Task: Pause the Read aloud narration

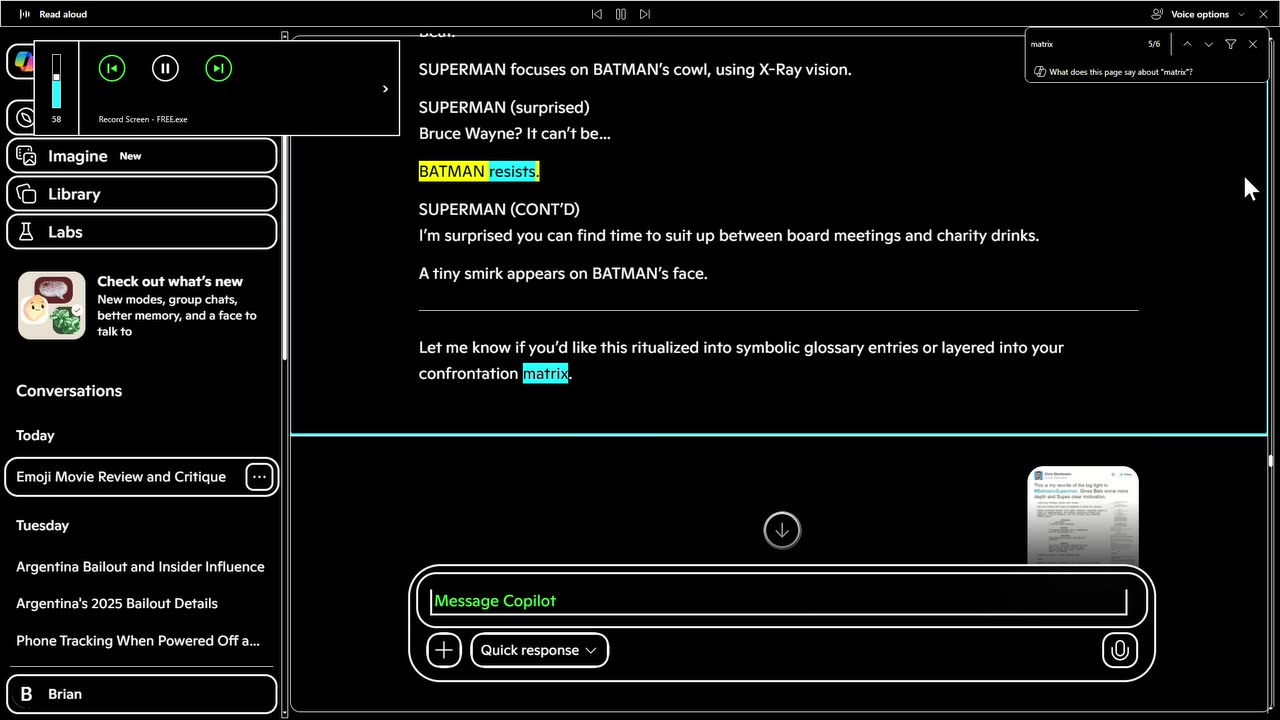Action: (x=621, y=14)
